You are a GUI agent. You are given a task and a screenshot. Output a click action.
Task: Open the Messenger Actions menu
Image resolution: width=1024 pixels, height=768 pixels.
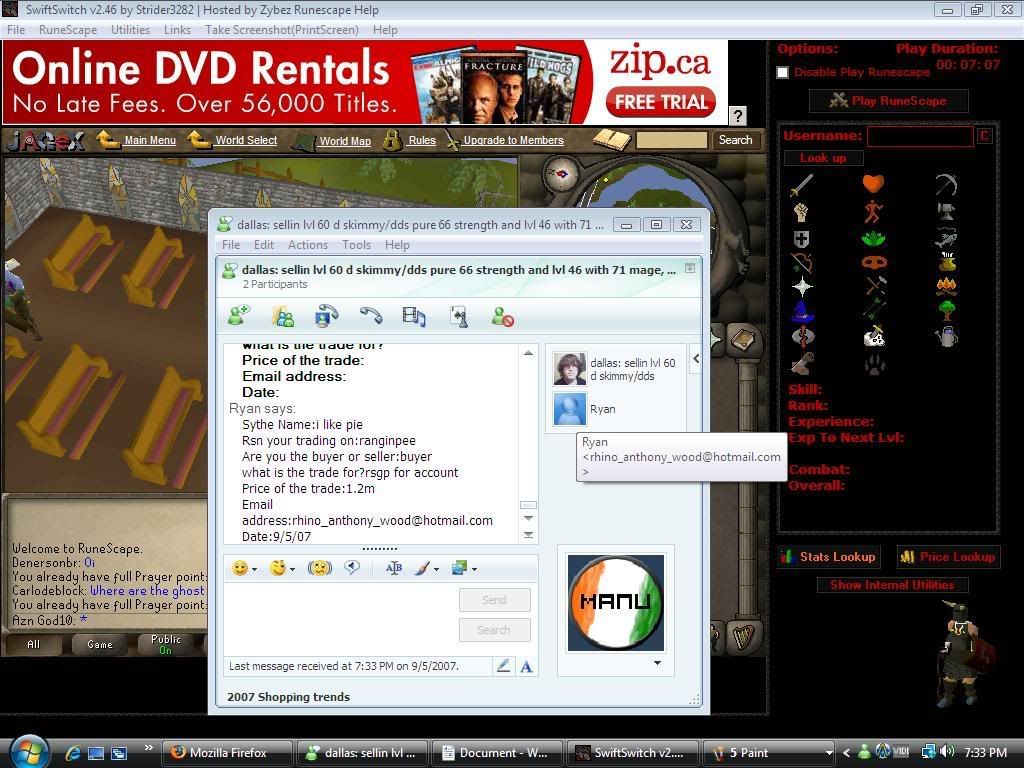tap(308, 245)
